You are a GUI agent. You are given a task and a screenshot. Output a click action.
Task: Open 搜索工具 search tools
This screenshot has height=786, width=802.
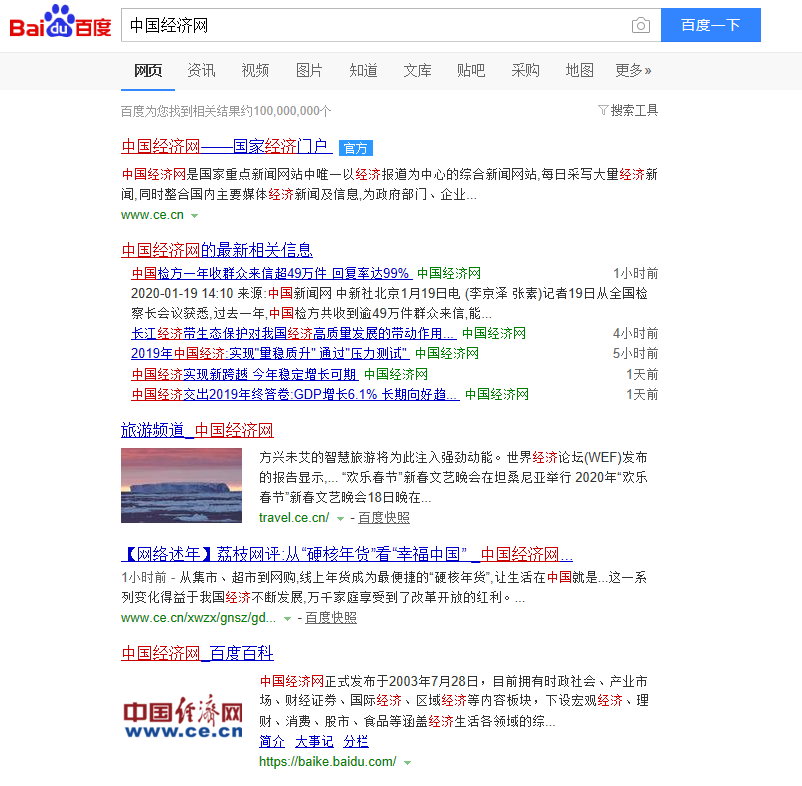(x=634, y=110)
